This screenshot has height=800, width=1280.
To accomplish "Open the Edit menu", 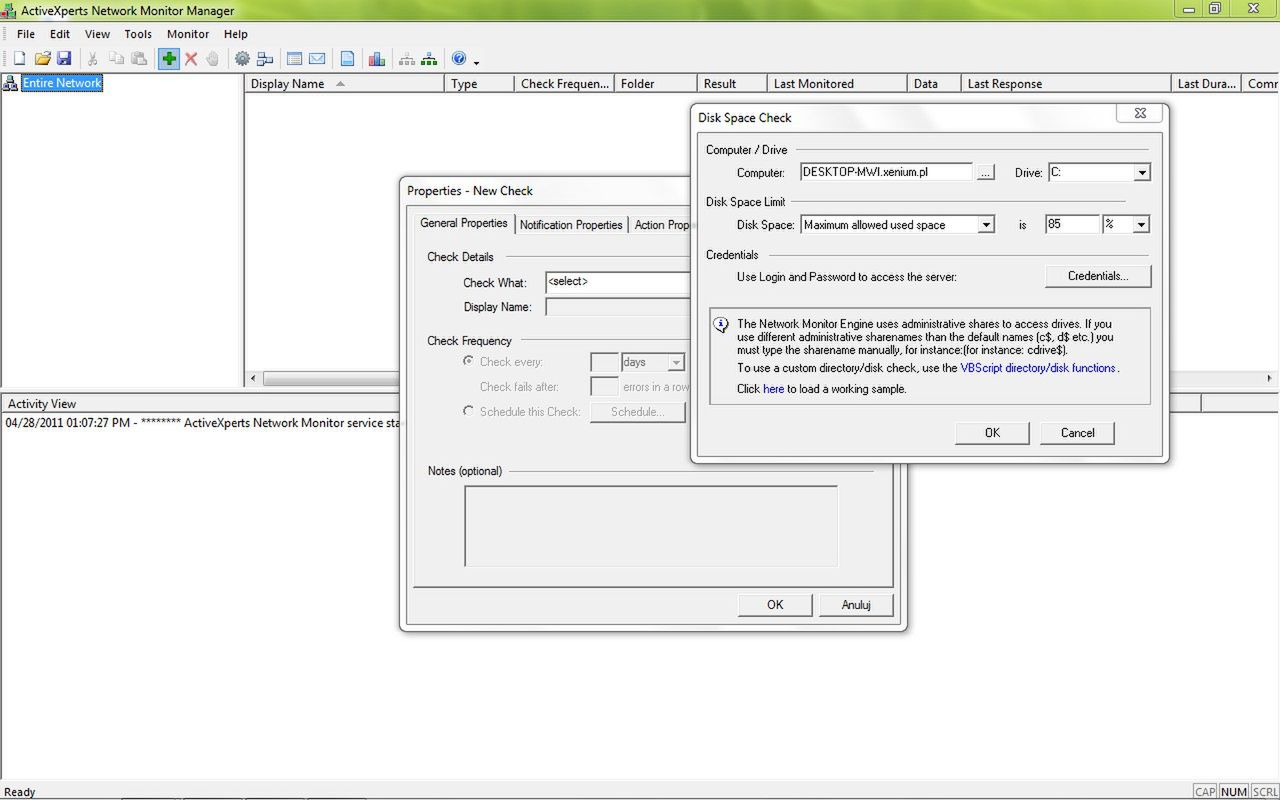I will (60, 34).
